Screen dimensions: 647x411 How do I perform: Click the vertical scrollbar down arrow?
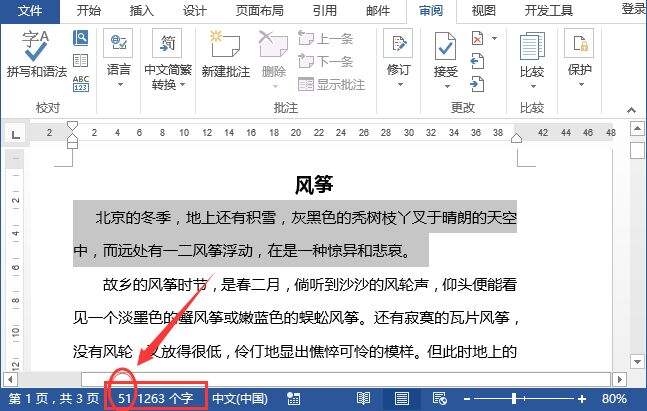click(x=637, y=362)
